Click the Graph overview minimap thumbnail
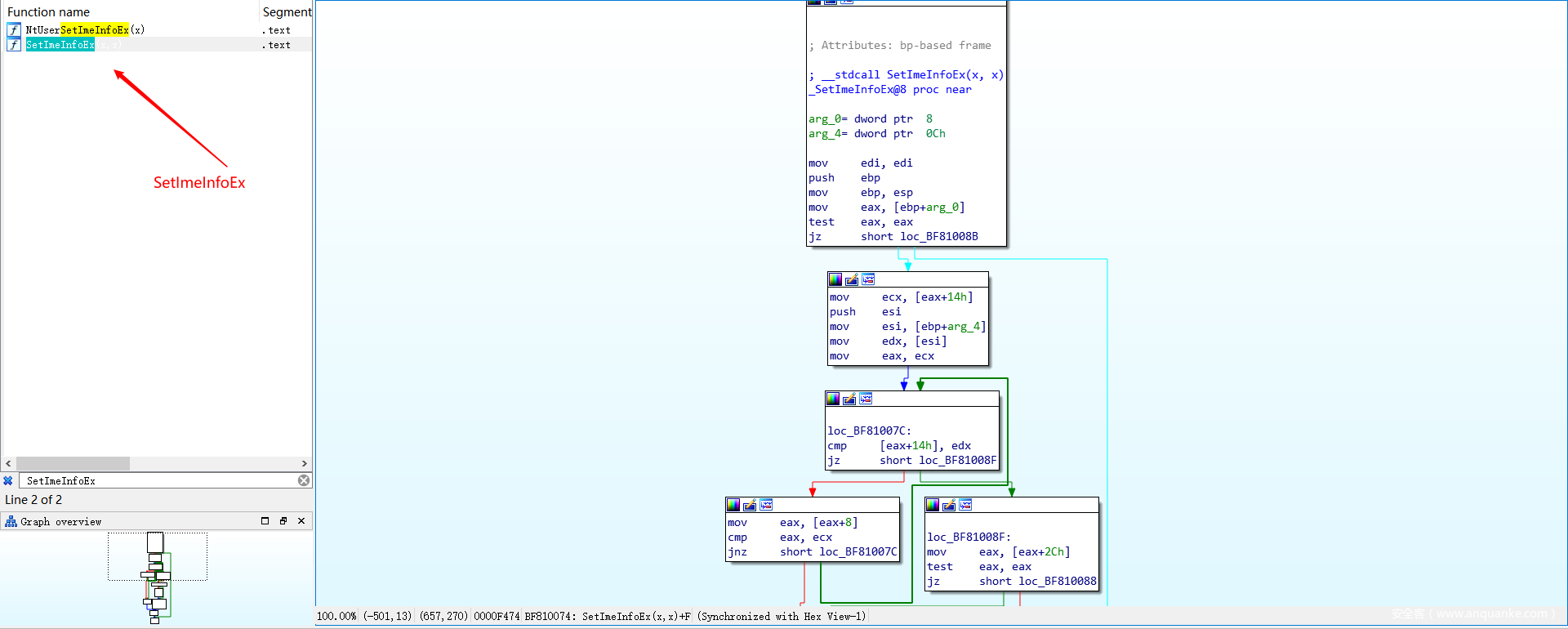1568x629 pixels. [x=157, y=576]
